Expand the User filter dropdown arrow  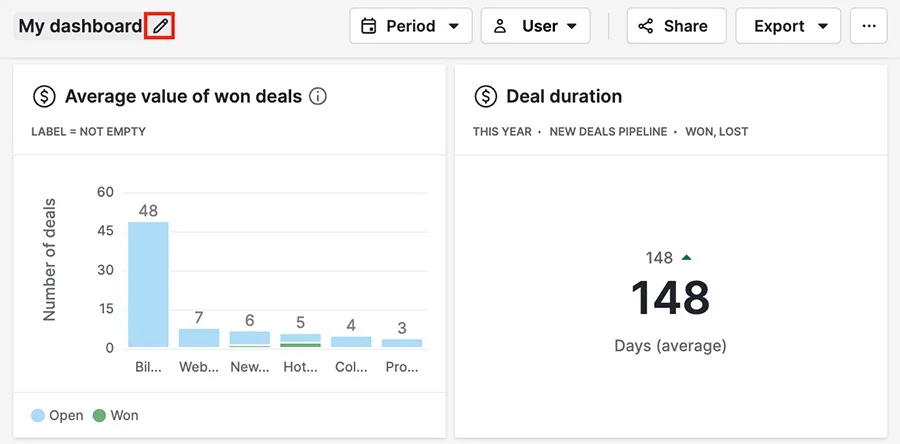coord(572,26)
